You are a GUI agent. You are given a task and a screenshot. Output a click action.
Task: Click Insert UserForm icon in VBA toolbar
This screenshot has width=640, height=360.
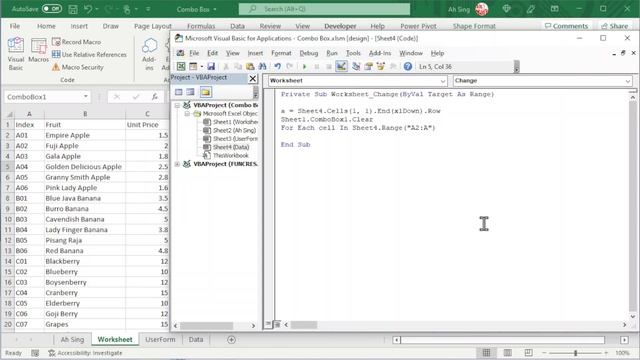pyautogui.click(x=193, y=66)
